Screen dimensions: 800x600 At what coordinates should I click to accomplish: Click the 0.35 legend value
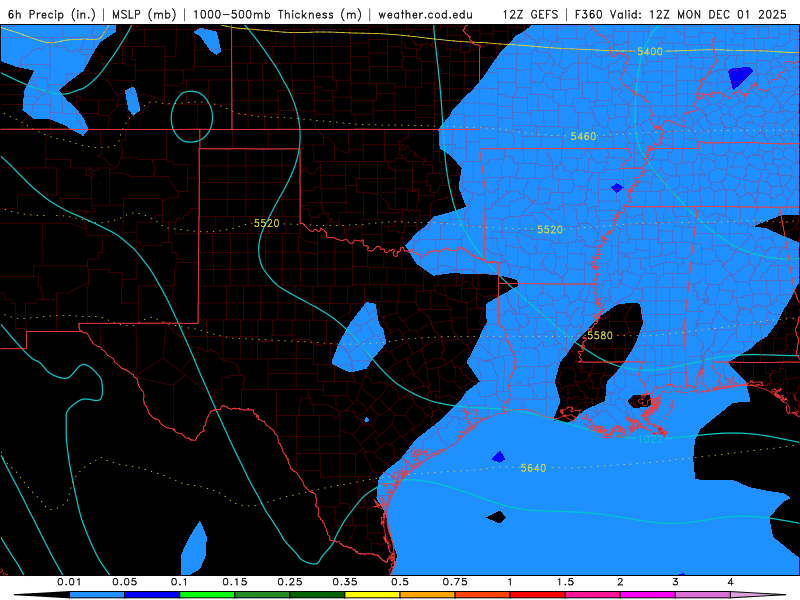345,582
